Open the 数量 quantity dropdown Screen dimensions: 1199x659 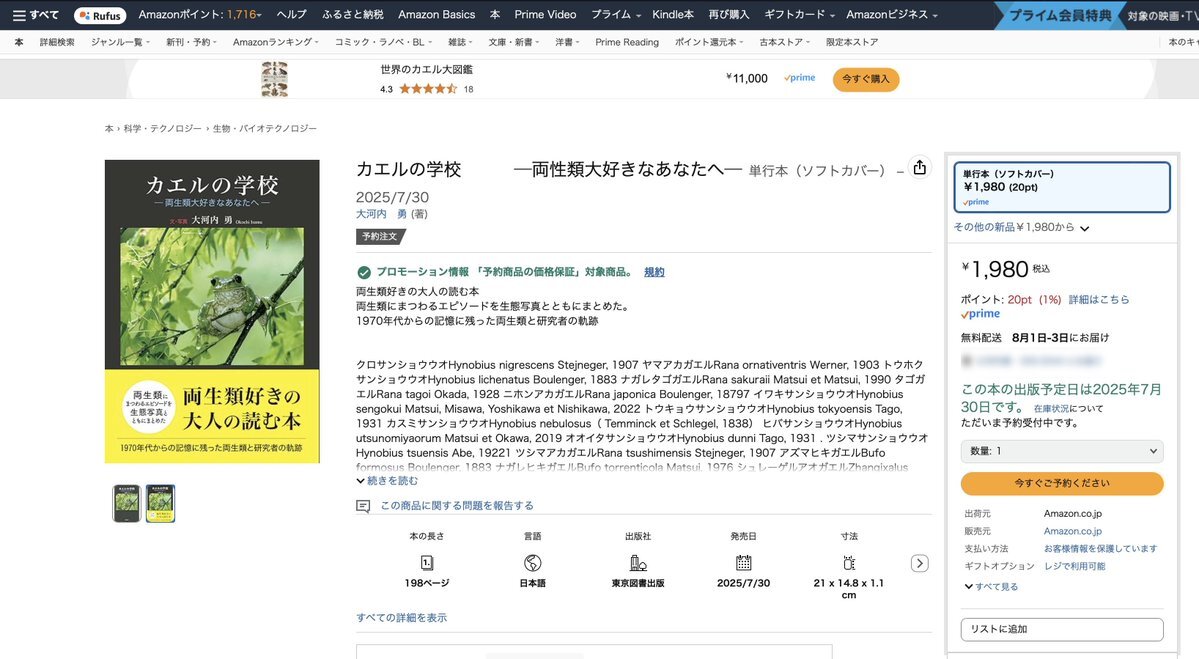1061,451
